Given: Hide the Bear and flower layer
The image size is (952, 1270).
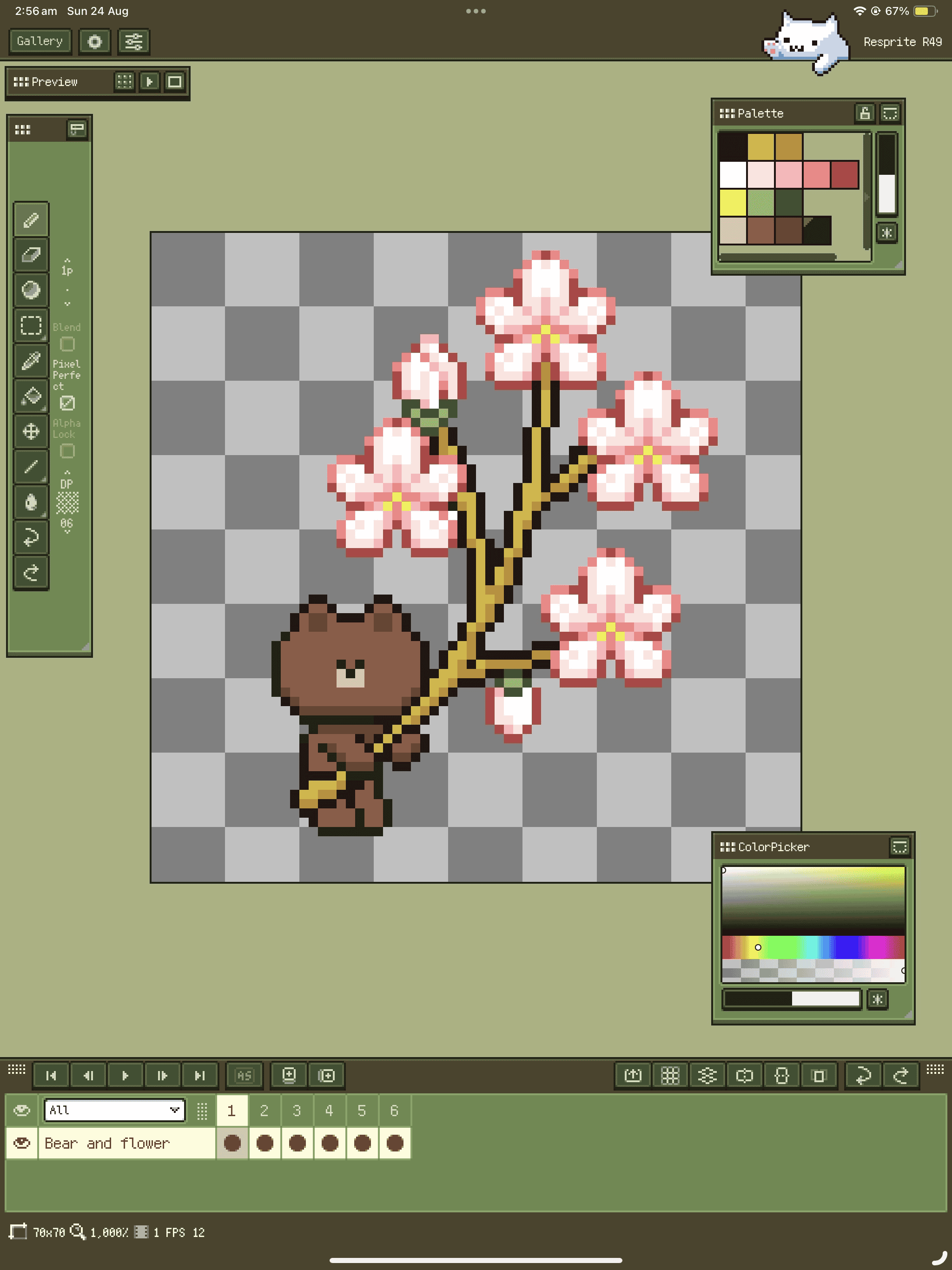Looking at the screenshot, I should click(22, 1143).
